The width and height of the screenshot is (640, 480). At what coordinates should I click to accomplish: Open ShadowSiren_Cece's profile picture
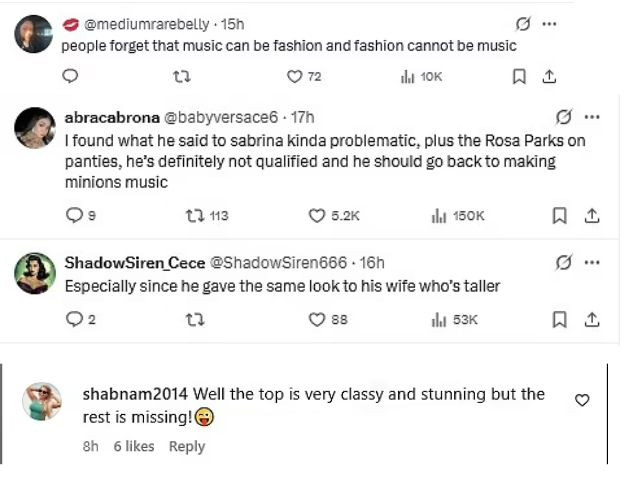pyautogui.click(x=35, y=273)
